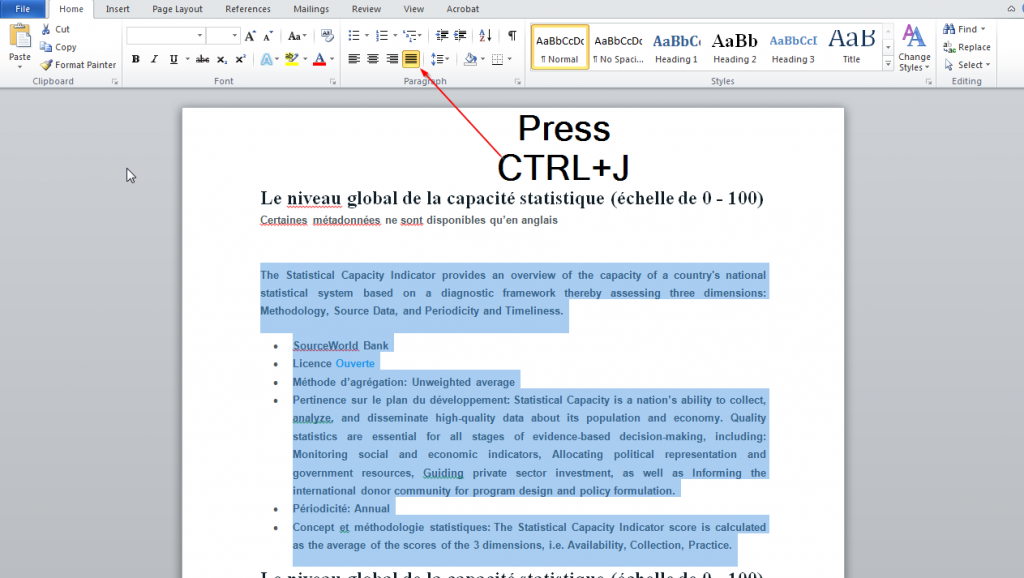Switch to the Insert tab

point(118,9)
